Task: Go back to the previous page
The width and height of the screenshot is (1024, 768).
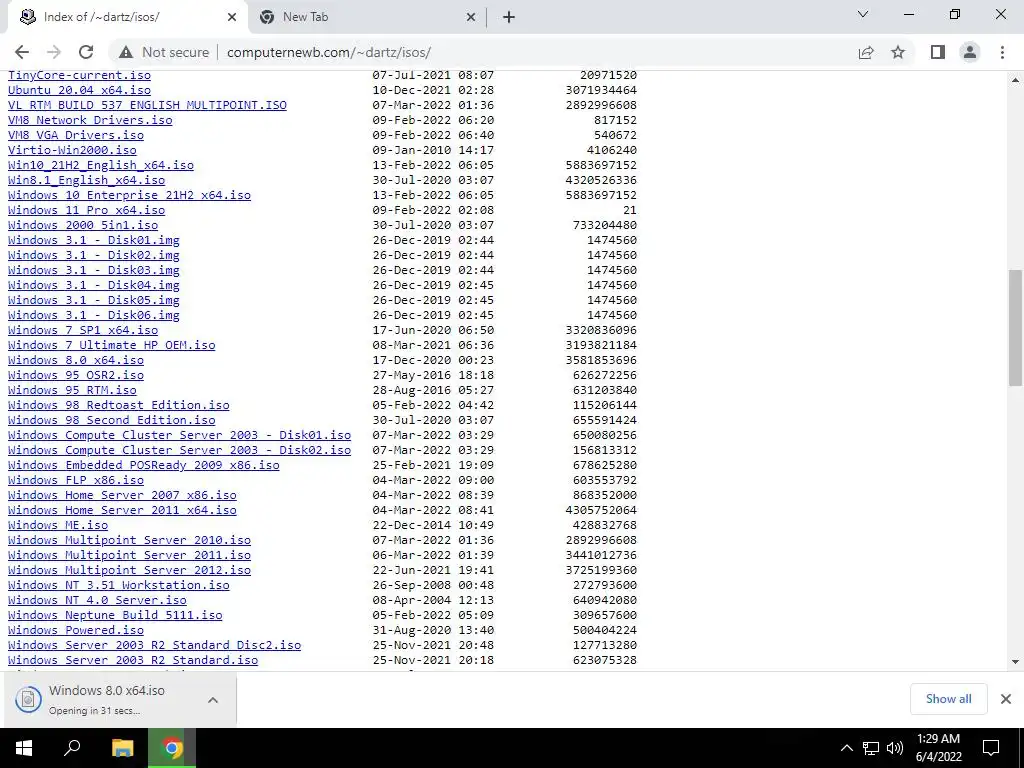Action: [x=22, y=52]
